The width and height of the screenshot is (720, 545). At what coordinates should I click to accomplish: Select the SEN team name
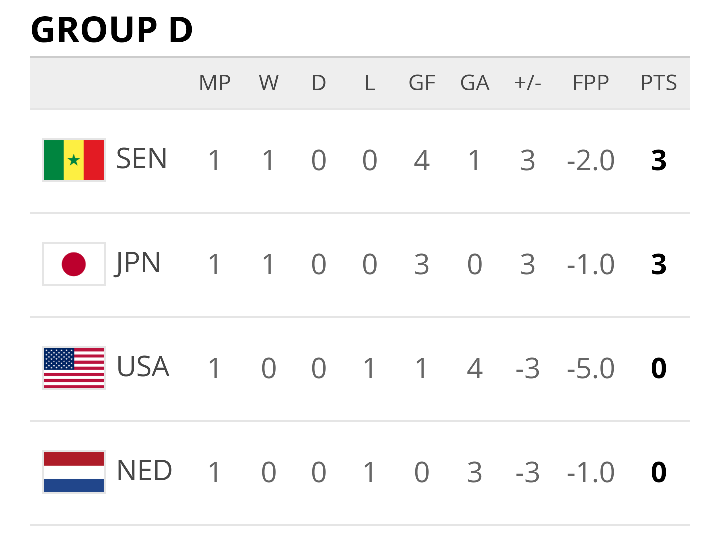(x=141, y=159)
